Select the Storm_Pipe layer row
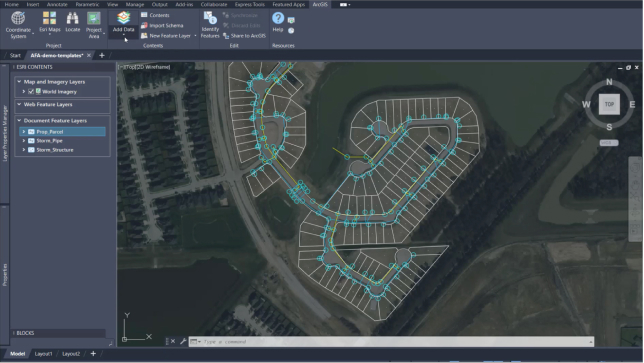Image resolution: width=644 pixels, height=363 pixels. point(62,141)
